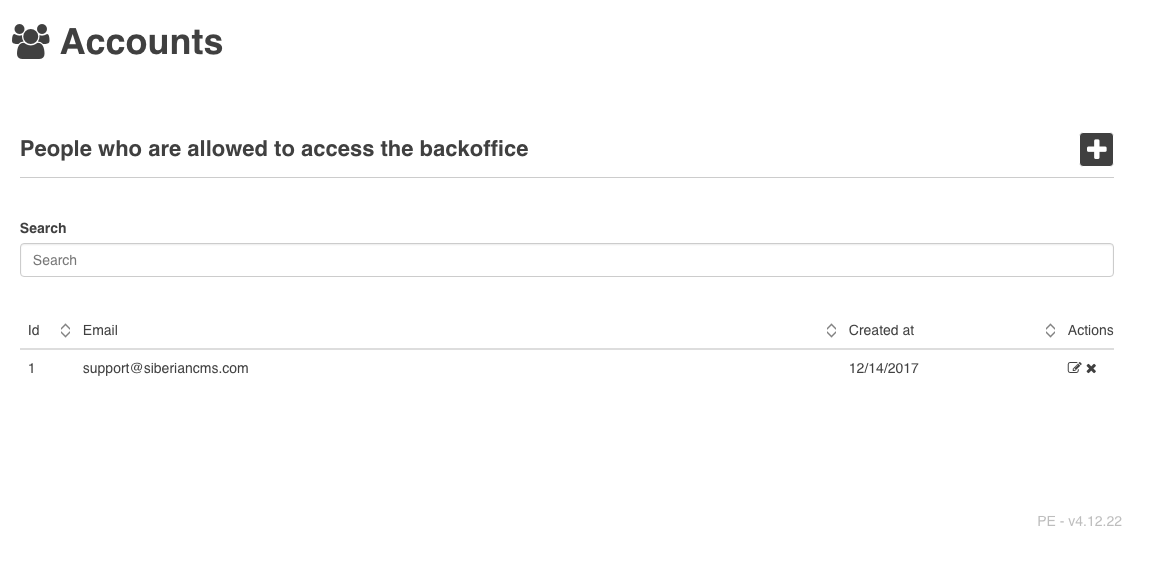Sort by Created at using arrows
This screenshot has height=566, width=1149.
[1050, 330]
